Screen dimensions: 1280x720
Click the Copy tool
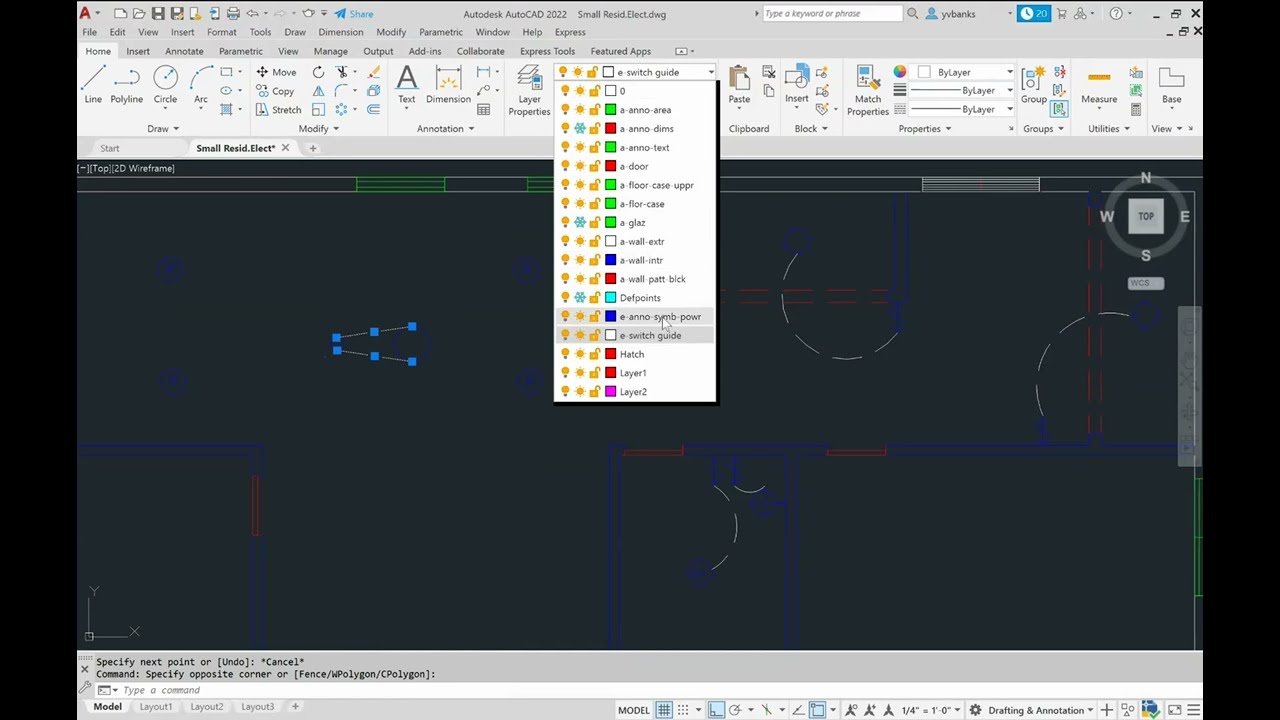tap(275, 91)
